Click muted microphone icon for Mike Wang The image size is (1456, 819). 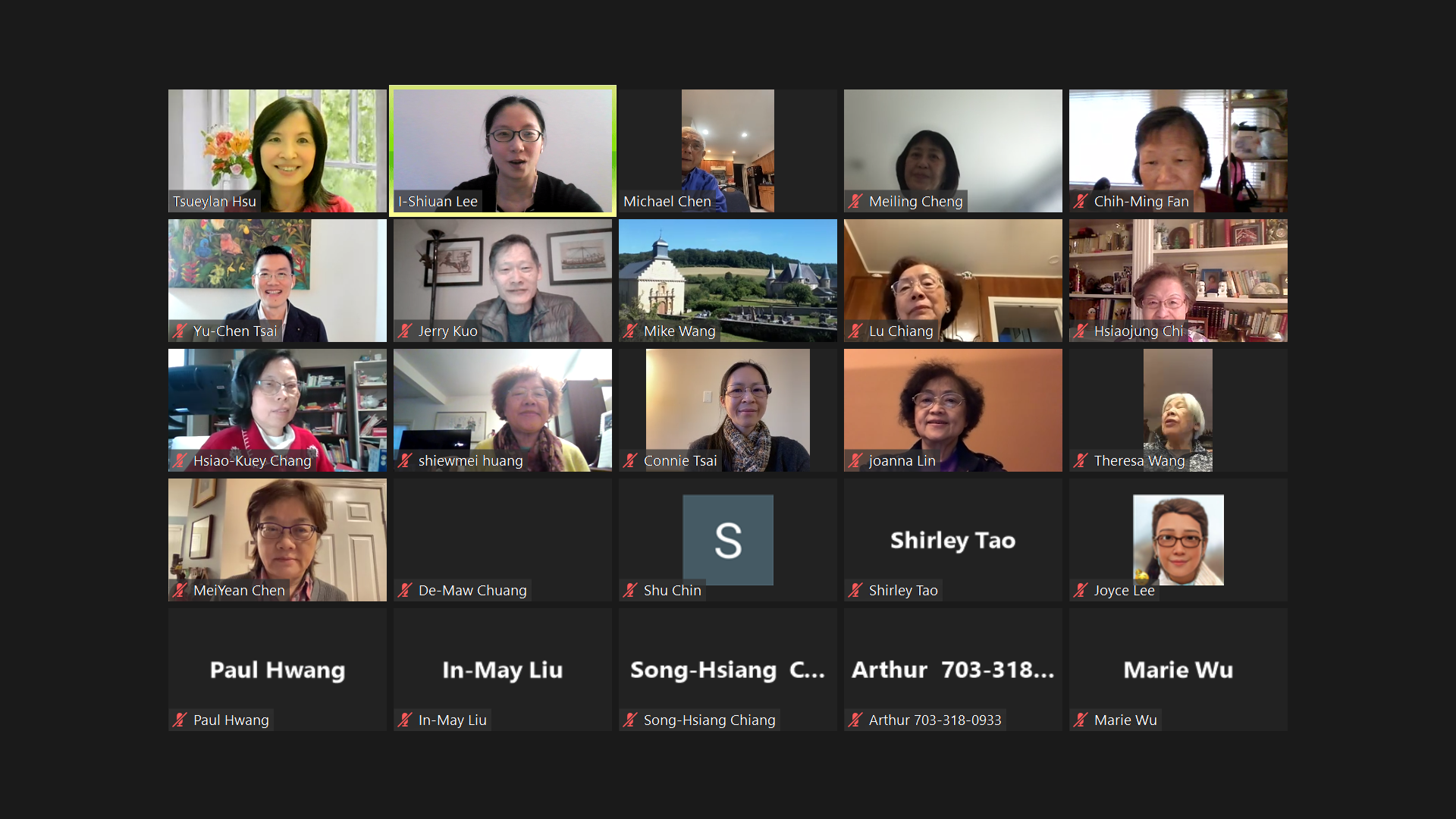[631, 331]
